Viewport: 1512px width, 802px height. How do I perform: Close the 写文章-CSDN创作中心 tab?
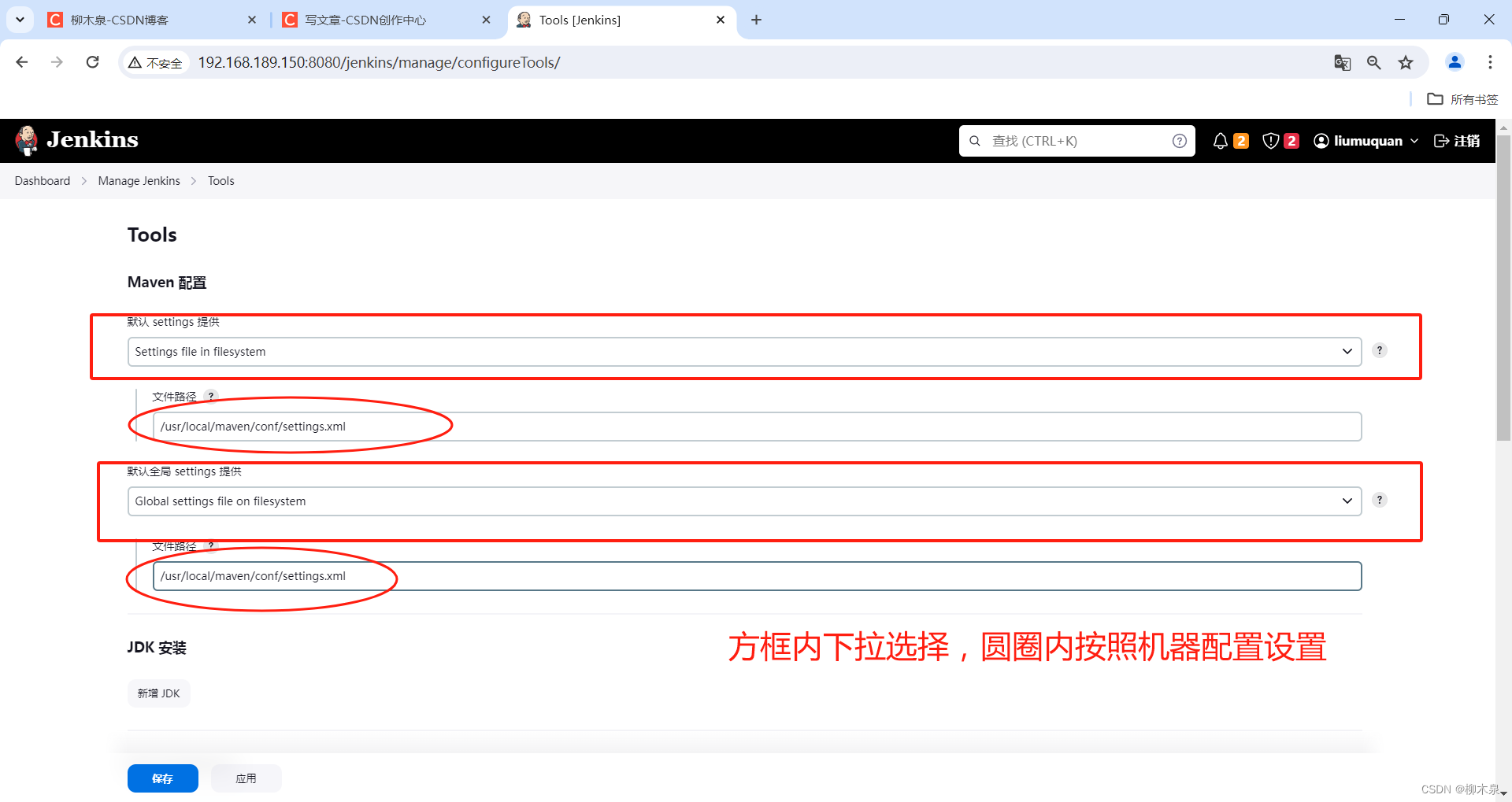coord(486,20)
